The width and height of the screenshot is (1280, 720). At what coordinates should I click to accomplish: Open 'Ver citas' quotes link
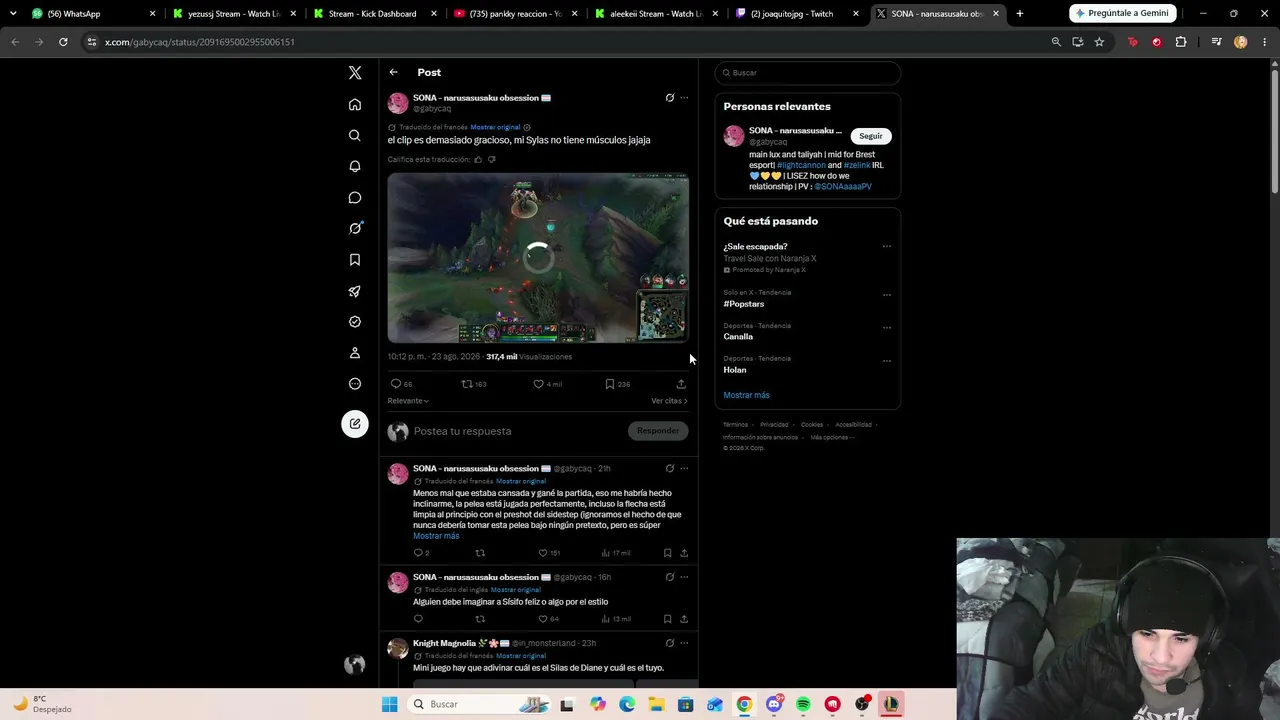(x=669, y=401)
